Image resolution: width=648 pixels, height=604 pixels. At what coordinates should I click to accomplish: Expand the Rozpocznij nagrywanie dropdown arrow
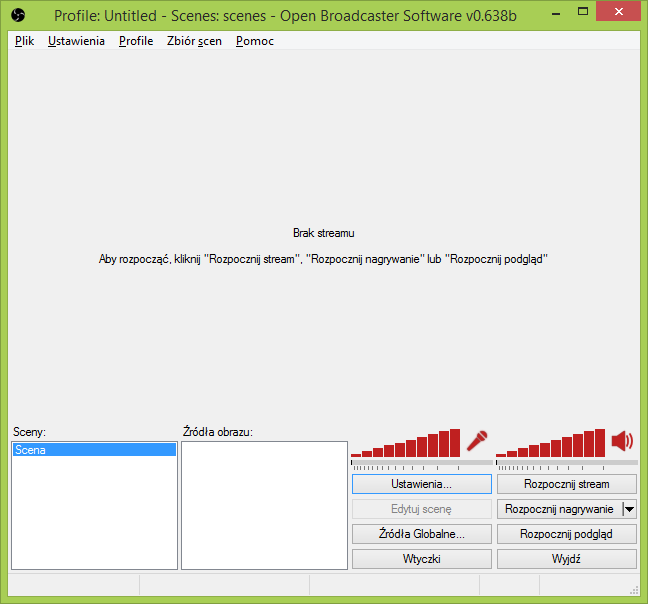629,509
